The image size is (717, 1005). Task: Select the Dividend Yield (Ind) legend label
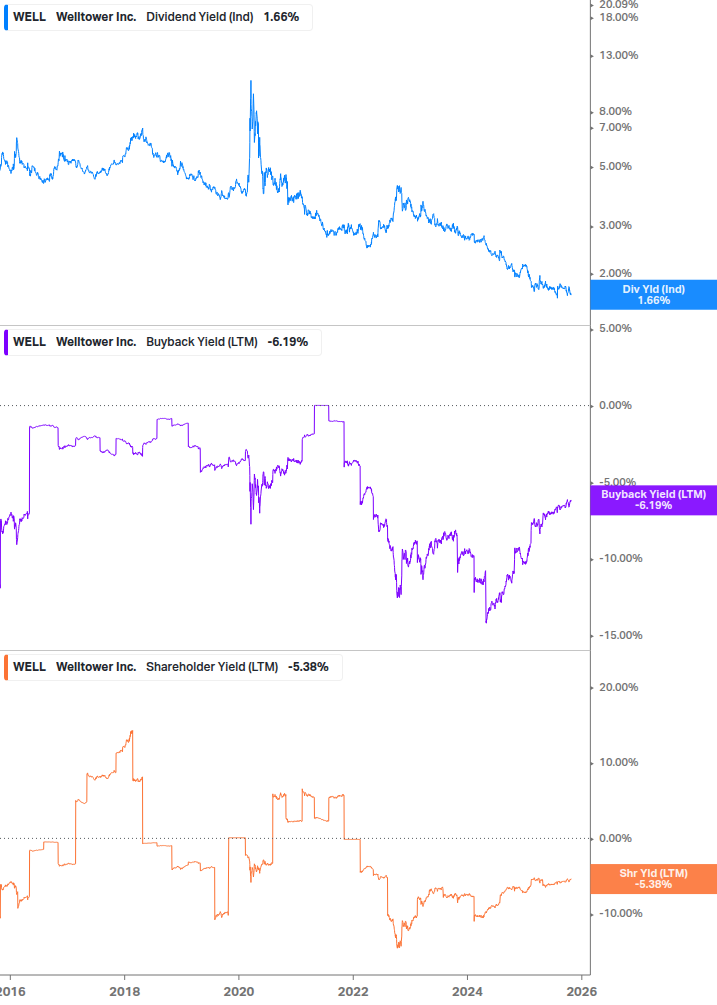point(200,17)
